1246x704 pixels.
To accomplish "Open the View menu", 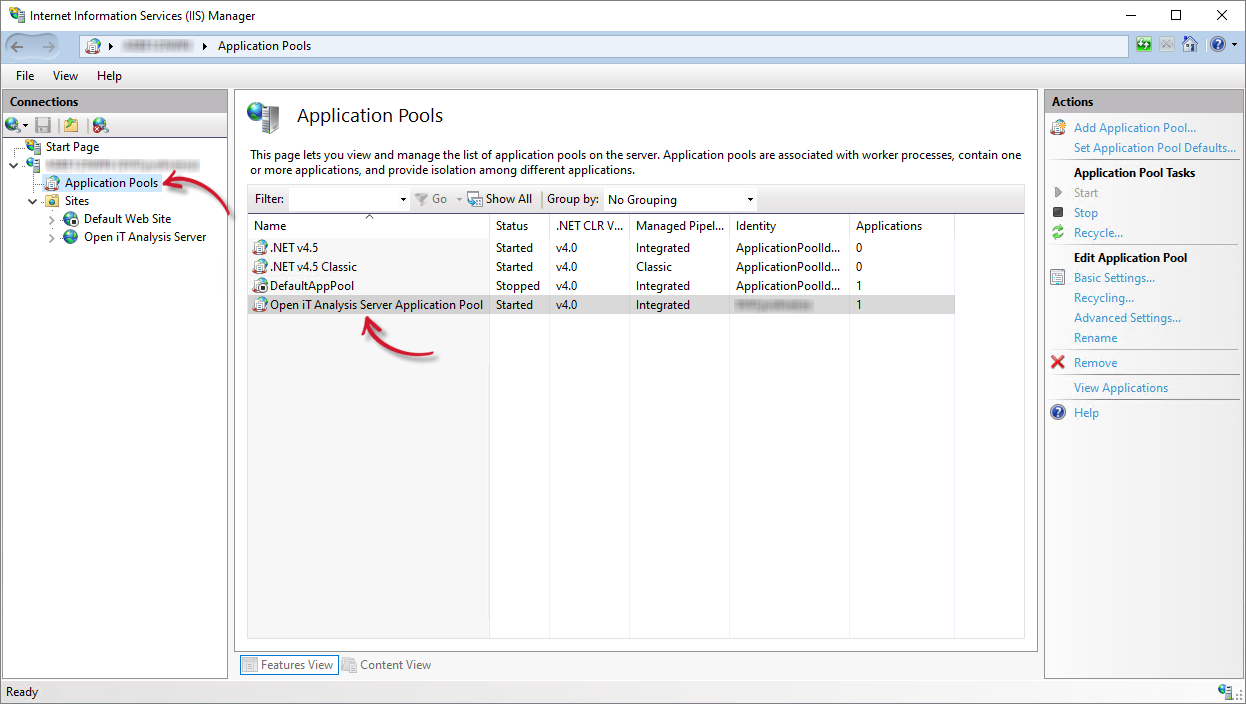I will tap(65, 75).
